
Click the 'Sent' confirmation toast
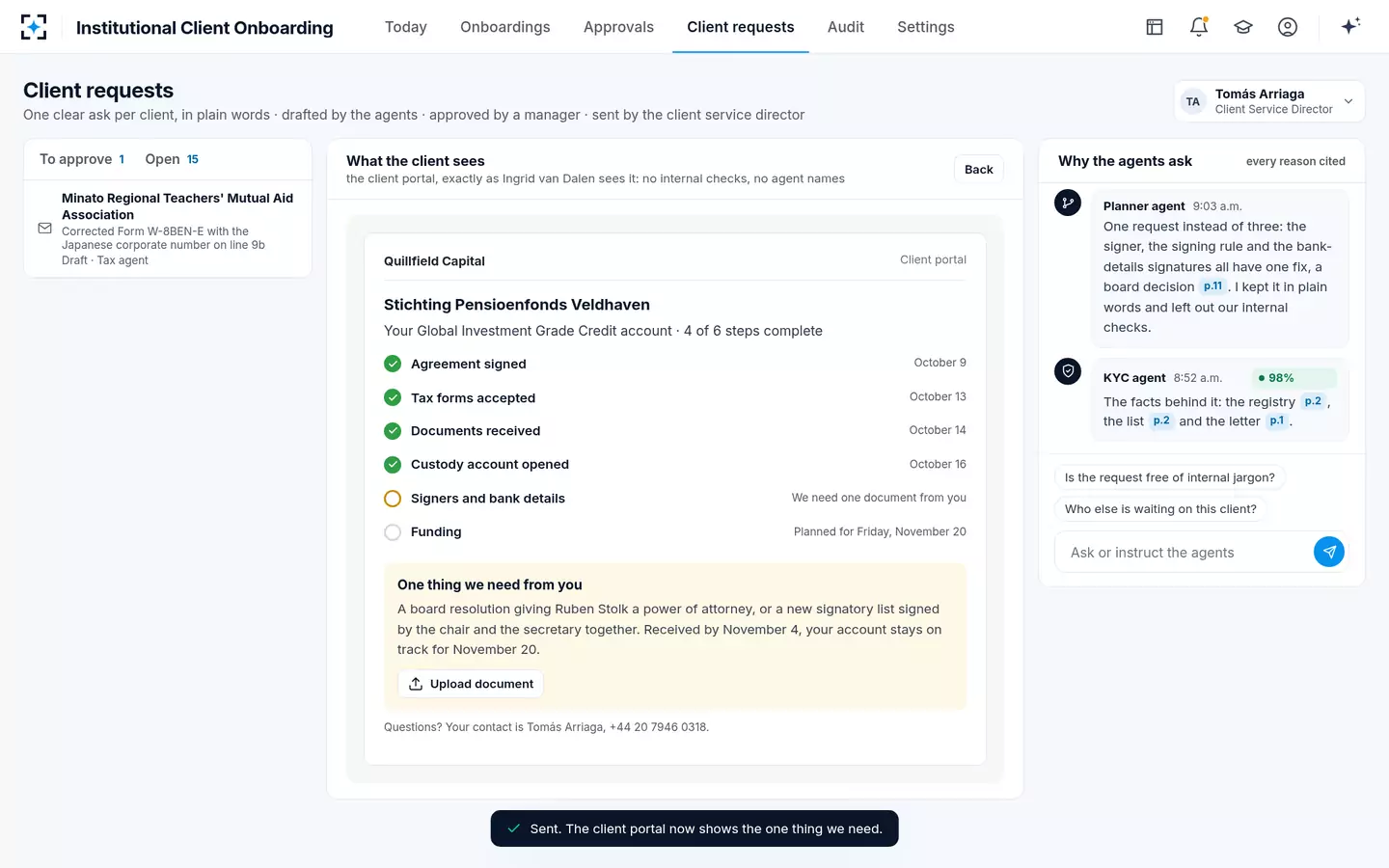(x=694, y=828)
